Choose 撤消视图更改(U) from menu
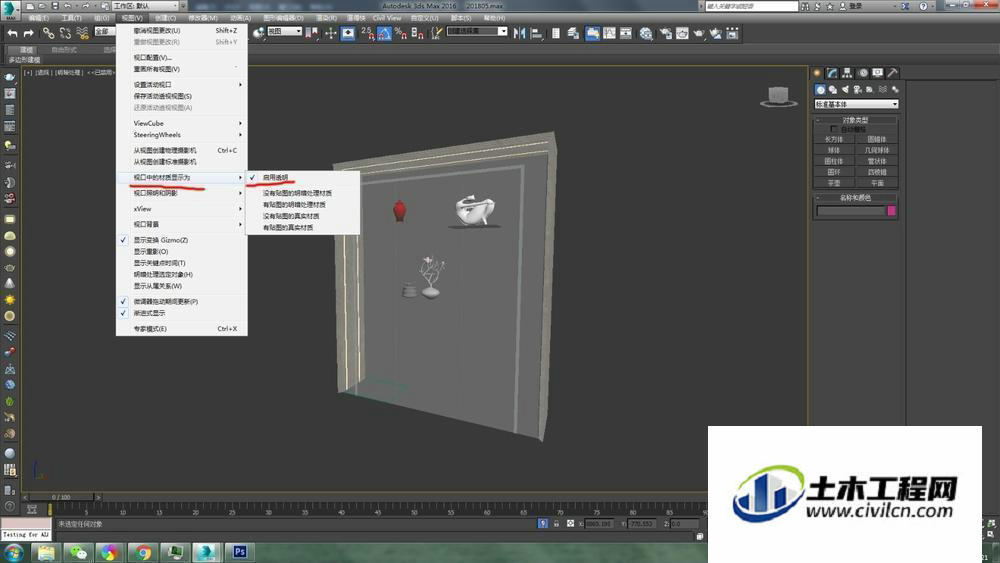 (x=182, y=31)
